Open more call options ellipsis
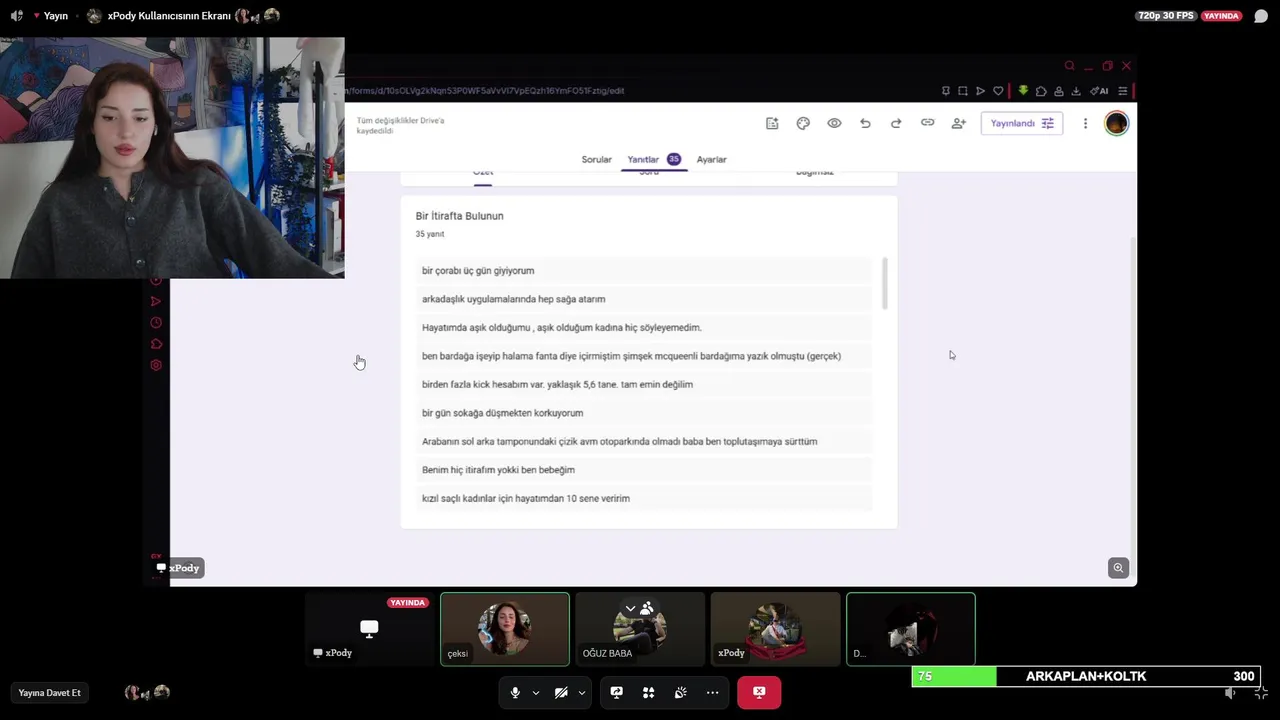 click(712, 692)
